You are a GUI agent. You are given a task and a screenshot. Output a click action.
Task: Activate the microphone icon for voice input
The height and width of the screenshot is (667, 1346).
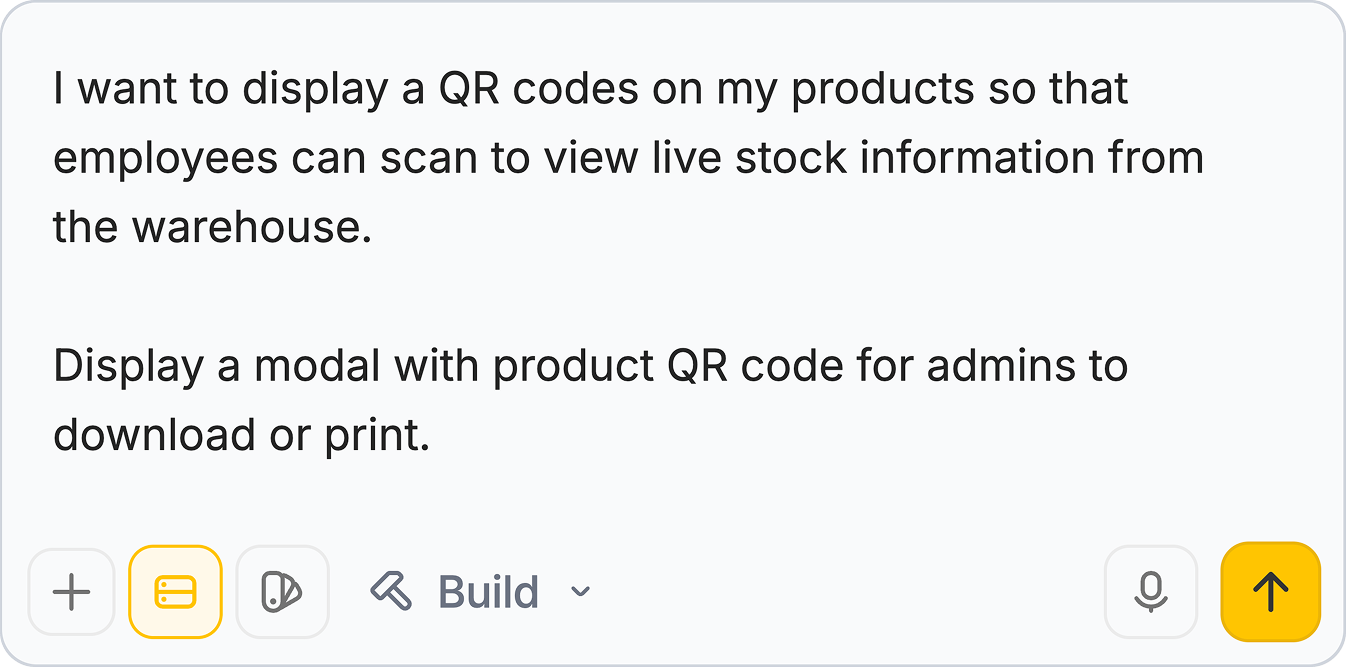pyautogui.click(x=1151, y=591)
